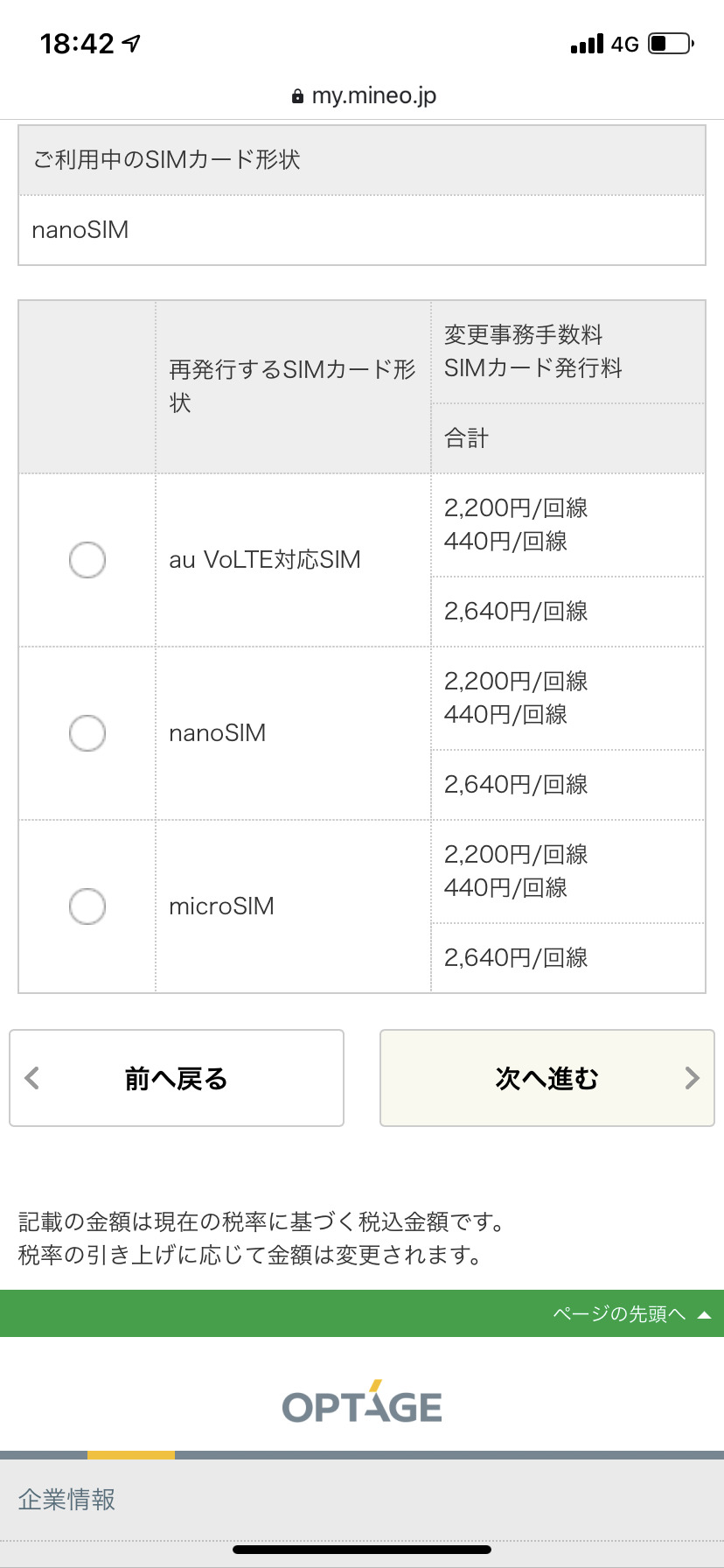Click the up-arrow triangle beside ページの先頭へ
Viewport: 724px width, 1568px height.
(704, 1314)
